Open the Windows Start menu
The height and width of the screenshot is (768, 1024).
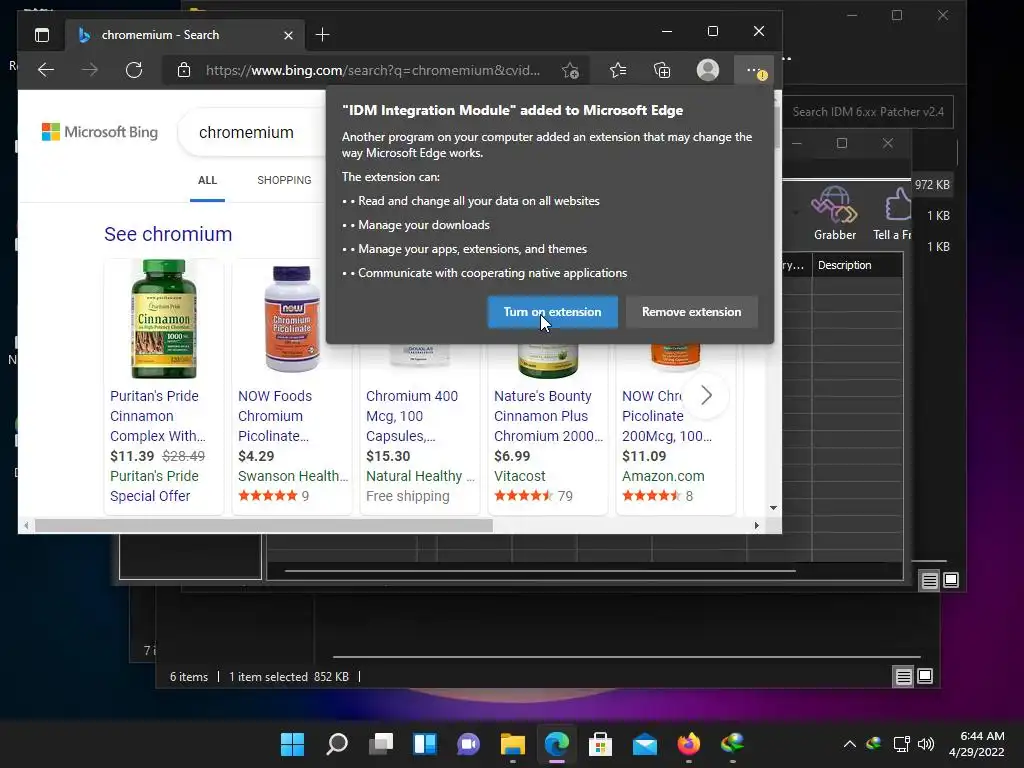click(x=292, y=744)
